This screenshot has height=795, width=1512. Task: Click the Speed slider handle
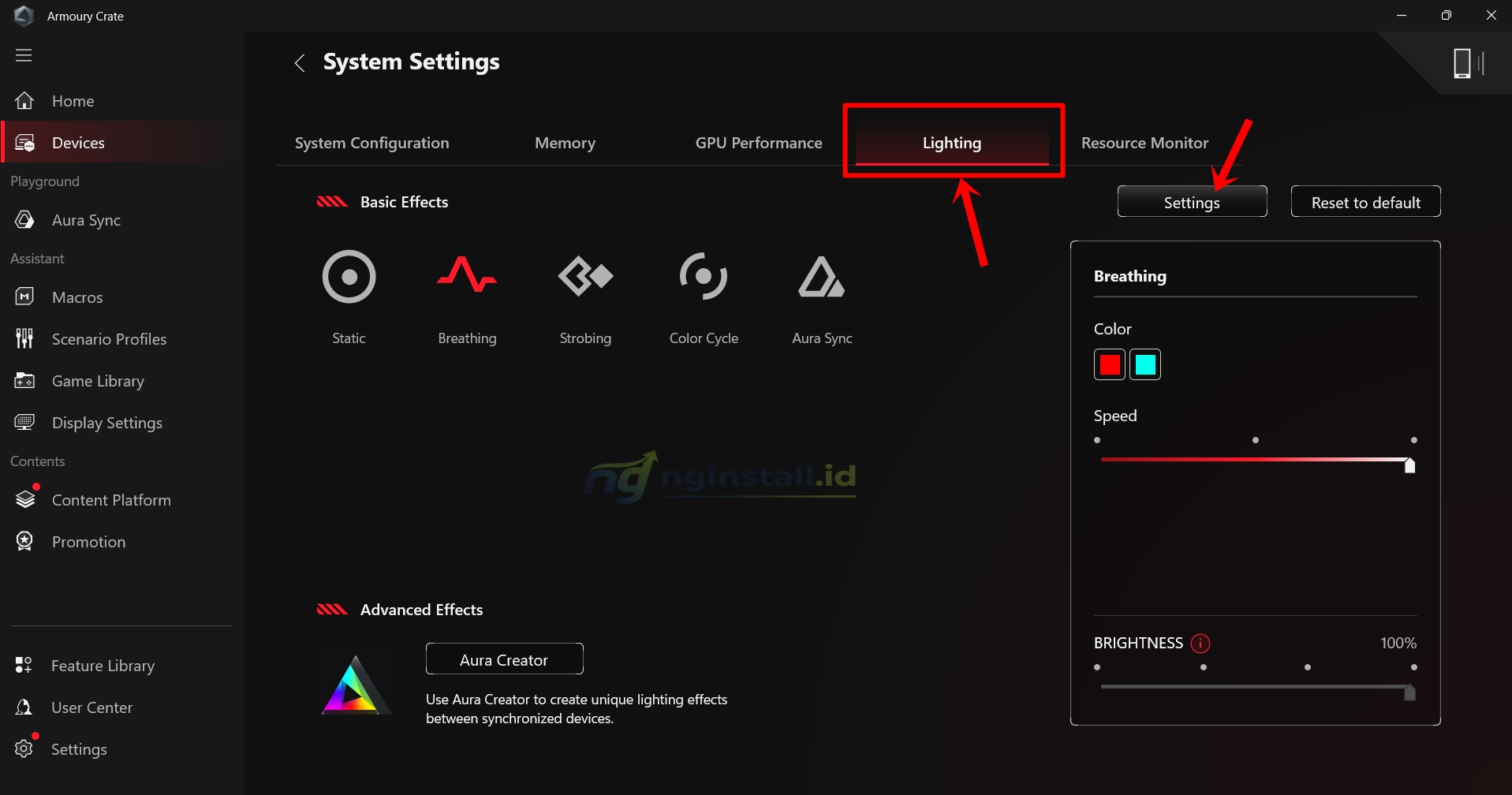coord(1409,465)
